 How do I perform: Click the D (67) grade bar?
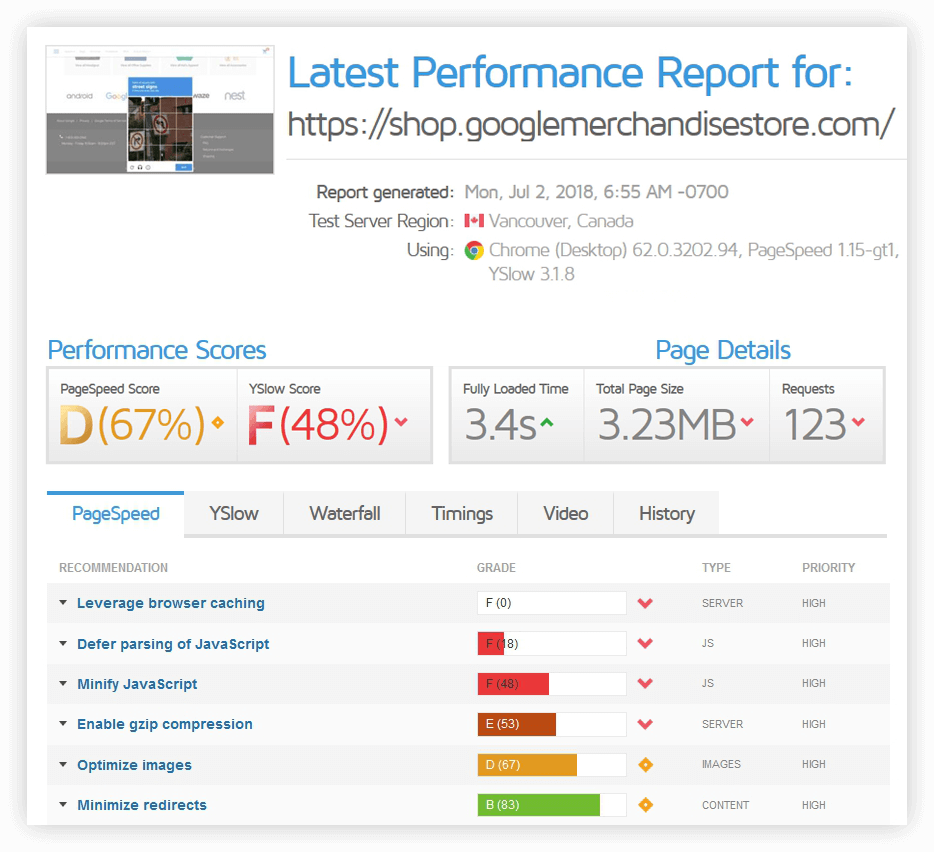coord(552,764)
